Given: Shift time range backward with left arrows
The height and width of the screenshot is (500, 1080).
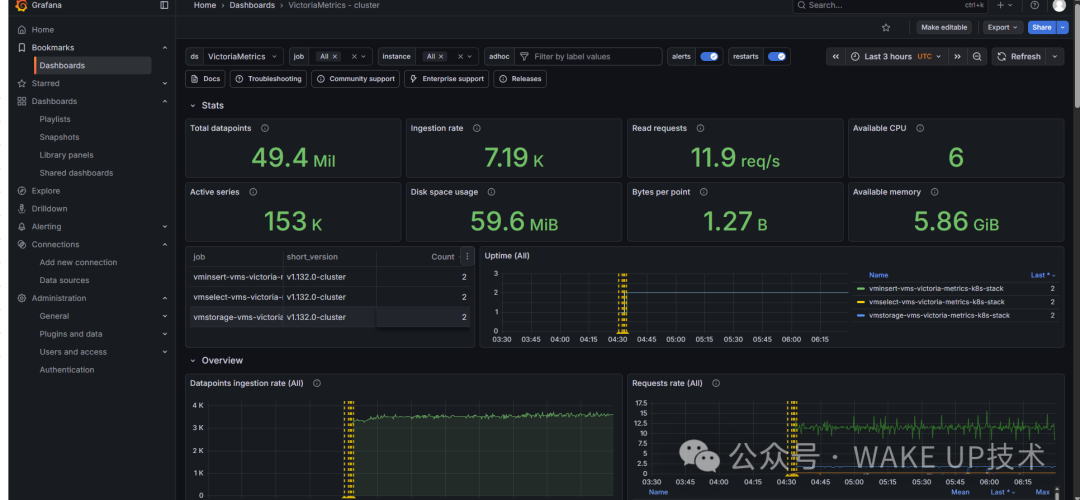Looking at the screenshot, I should (x=835, y=57).
